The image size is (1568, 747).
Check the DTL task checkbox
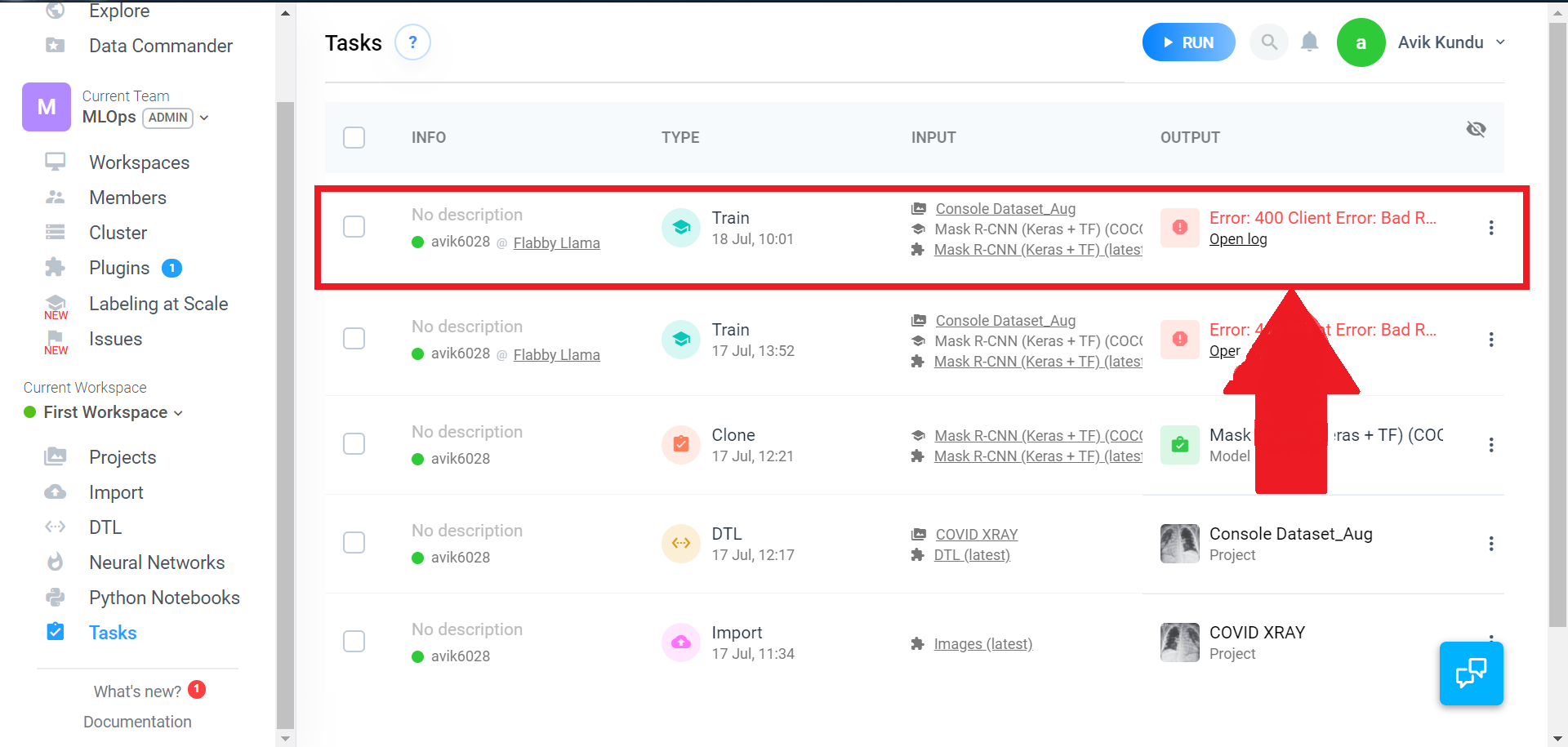[x=354, y=542]
